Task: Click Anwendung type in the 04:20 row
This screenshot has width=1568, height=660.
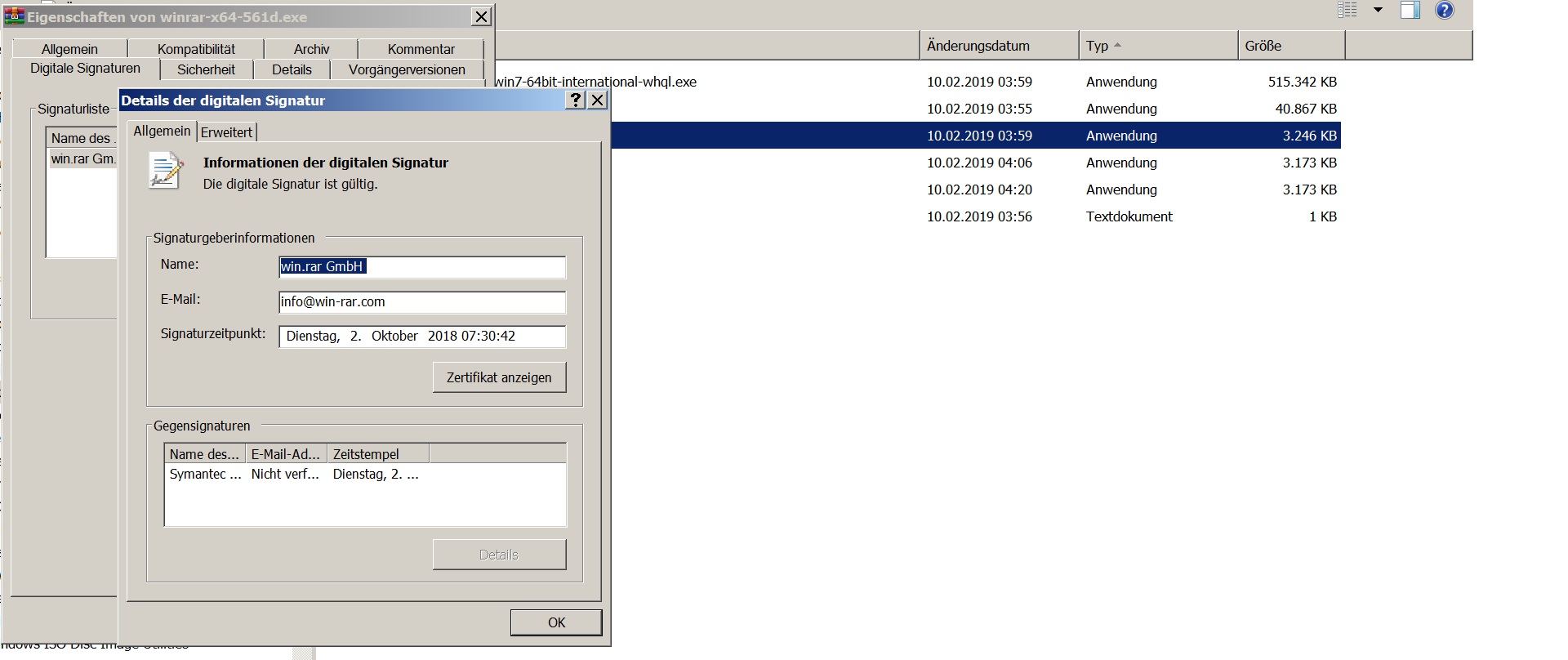Action: pyautogui.click(x=1121, y=190)
